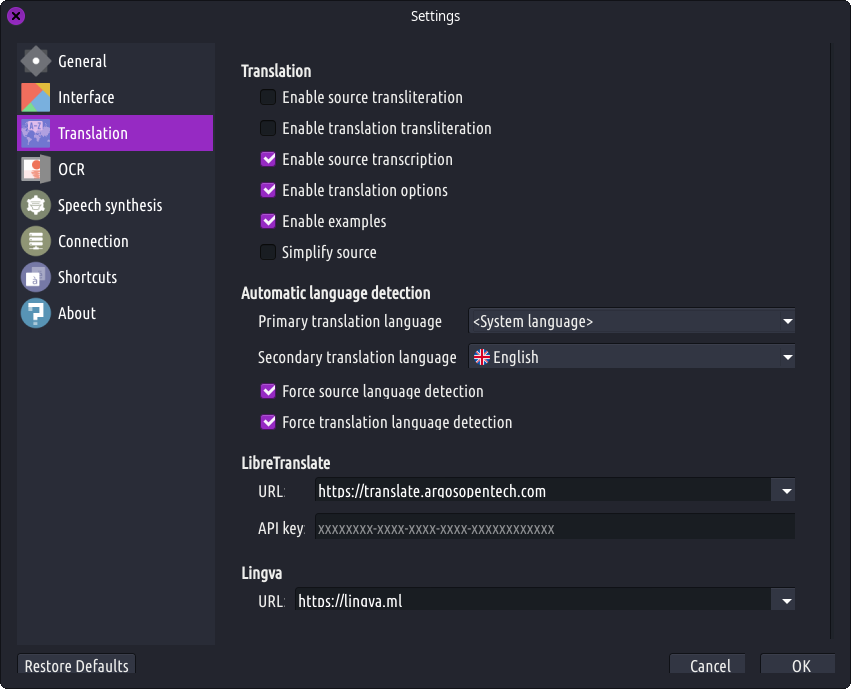Screen dimensions: 851x689
Task: Confirm settings with the OK button
Action: coord(801,666)
